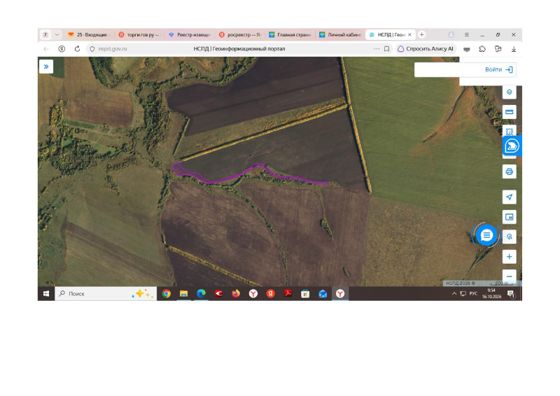The height and width of the screenshot is (396, 560).
Task: Switch to the 'Главная стран' browser tab
Action: (x=290, y=35)
